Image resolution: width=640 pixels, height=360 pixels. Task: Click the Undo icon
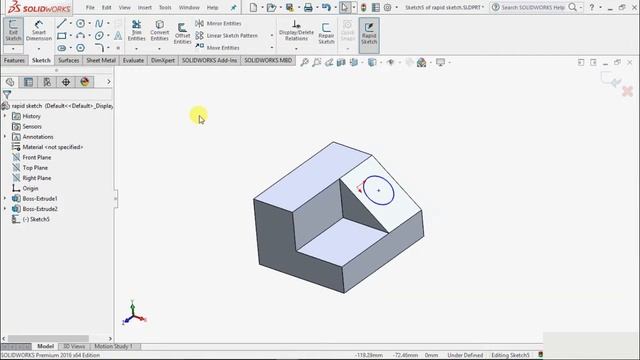tap(326, 7)
